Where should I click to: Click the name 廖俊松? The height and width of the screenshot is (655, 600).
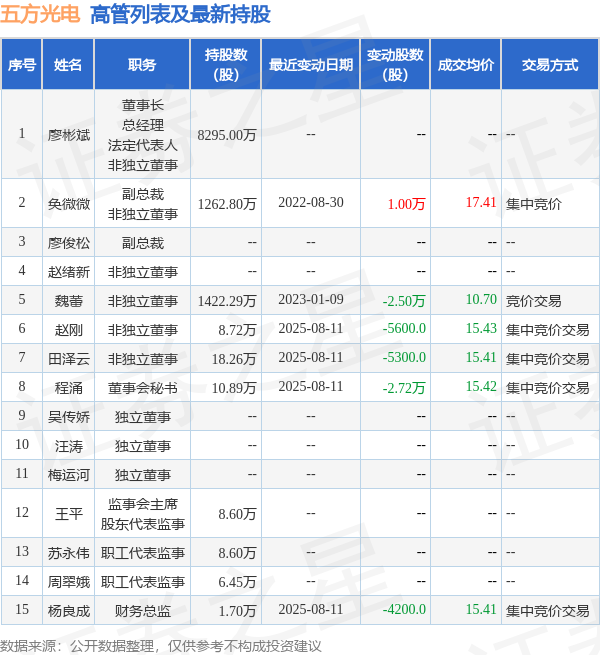click(x=69, y=243)
